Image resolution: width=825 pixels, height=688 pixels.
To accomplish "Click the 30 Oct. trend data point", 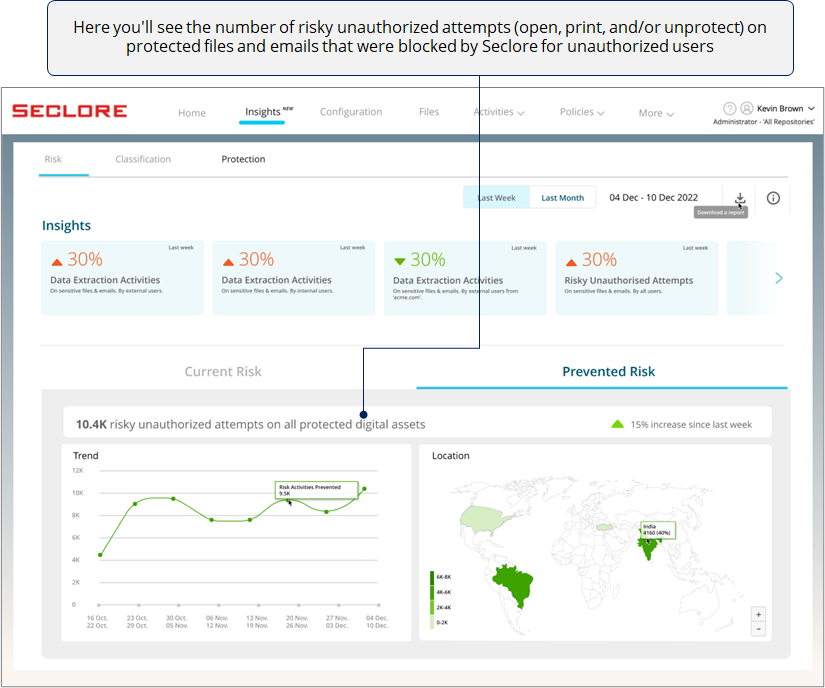I will point(174,499).
